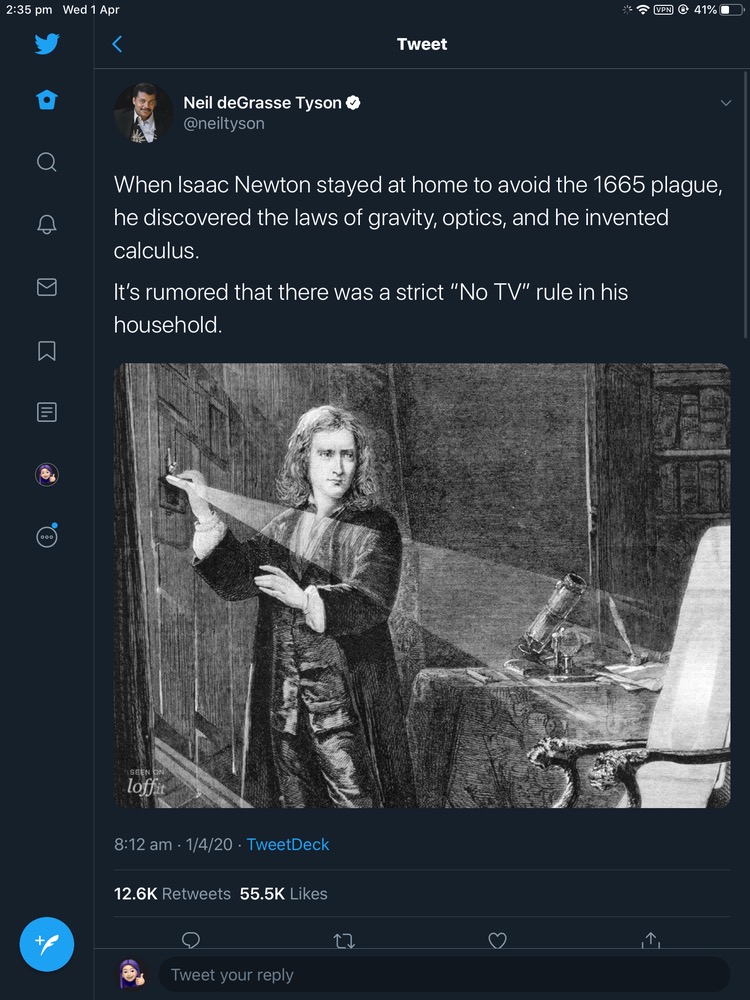The height and width of the screenshot is (1000, 750).
Task: Toggle like with the heart icon
Action: click(497, 939)
